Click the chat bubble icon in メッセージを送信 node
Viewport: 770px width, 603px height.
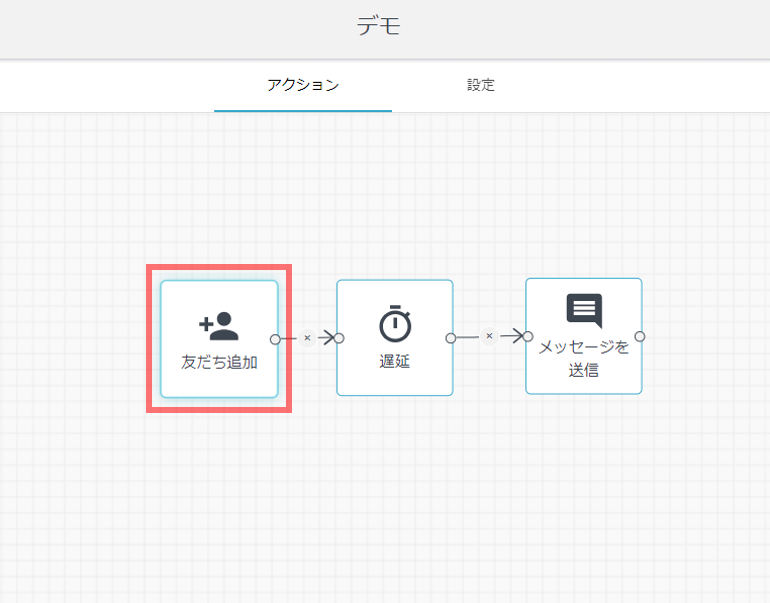point(584,311)
